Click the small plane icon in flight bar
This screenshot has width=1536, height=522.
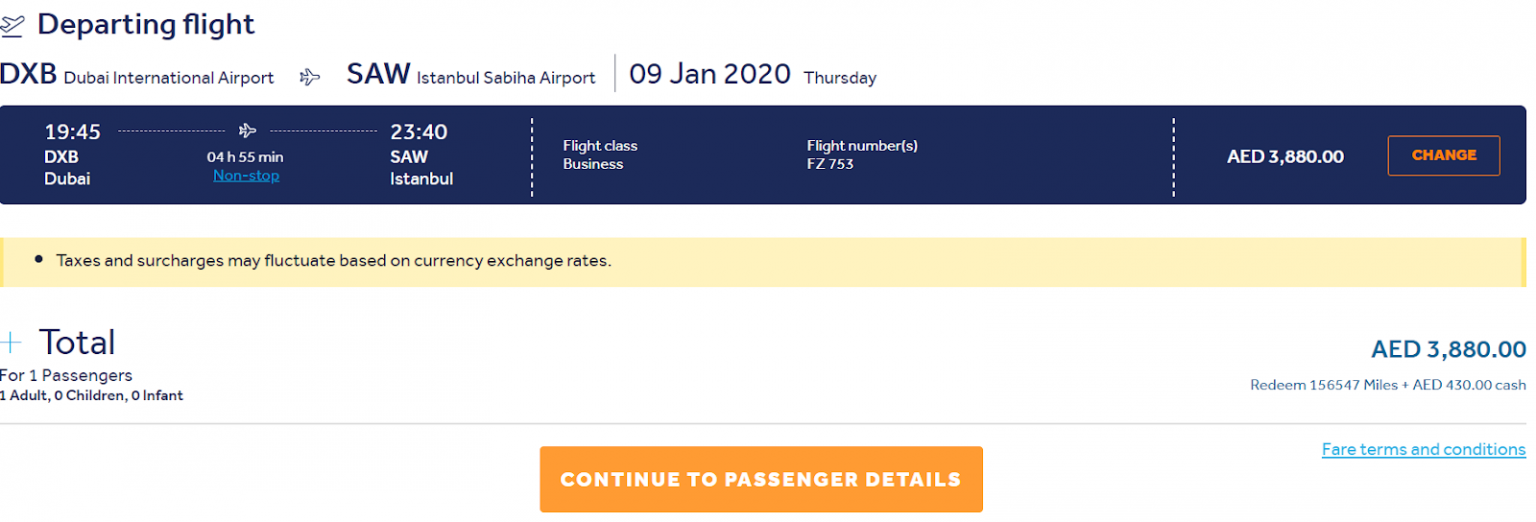[248, 131]
